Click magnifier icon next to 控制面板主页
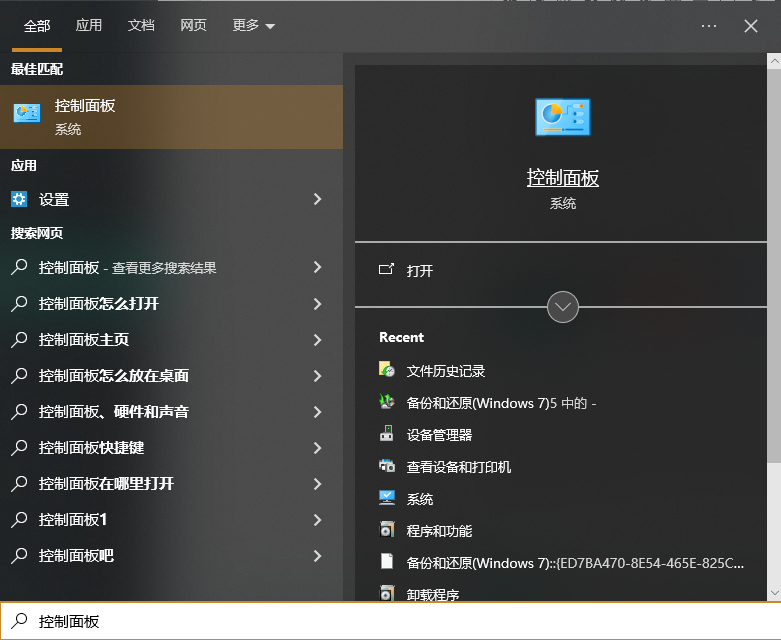Screen dimensions: 781x640 [19, 339]
